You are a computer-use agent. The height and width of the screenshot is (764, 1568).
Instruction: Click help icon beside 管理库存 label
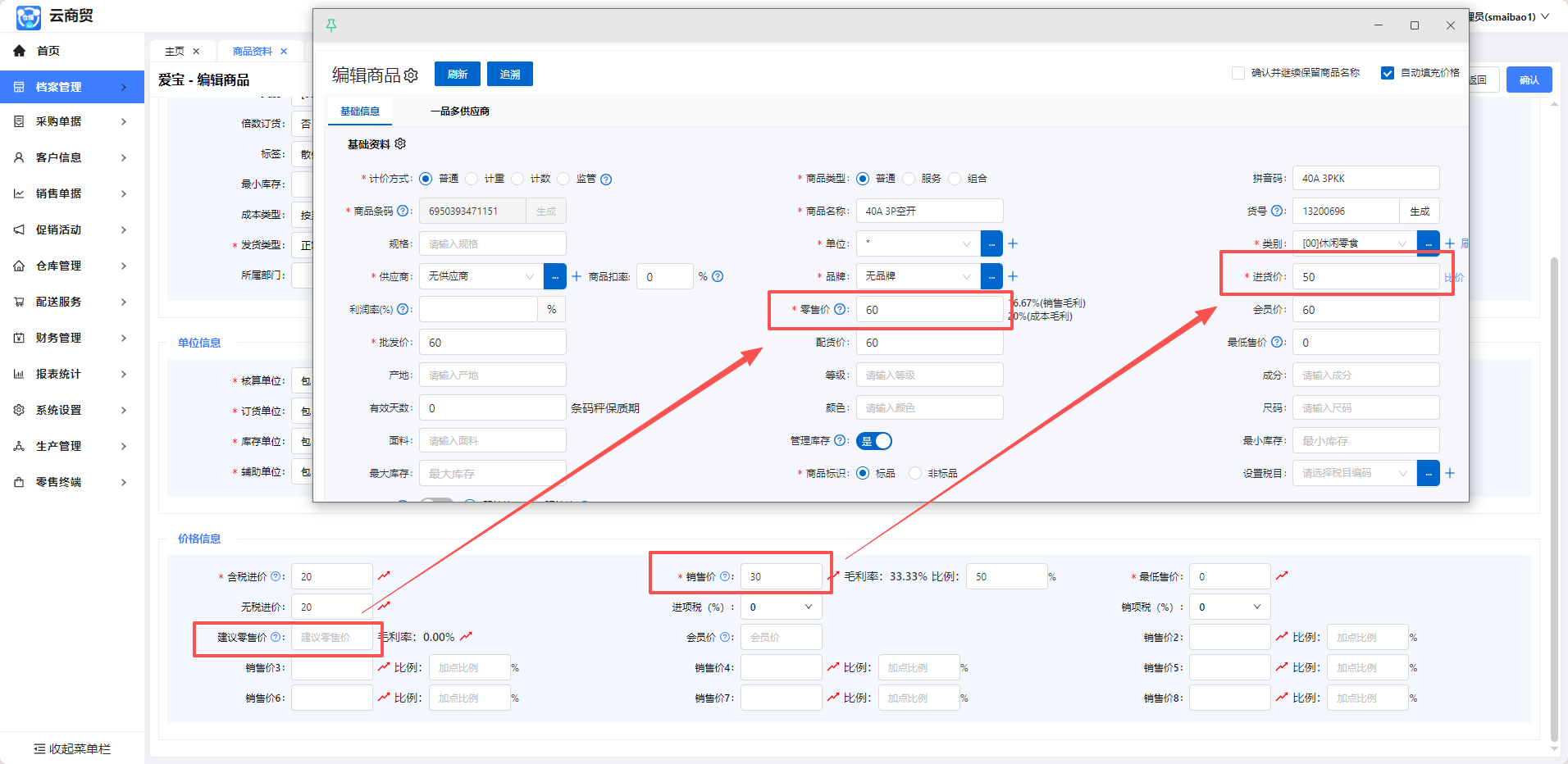pyautogui.click(x=840, y=440)
